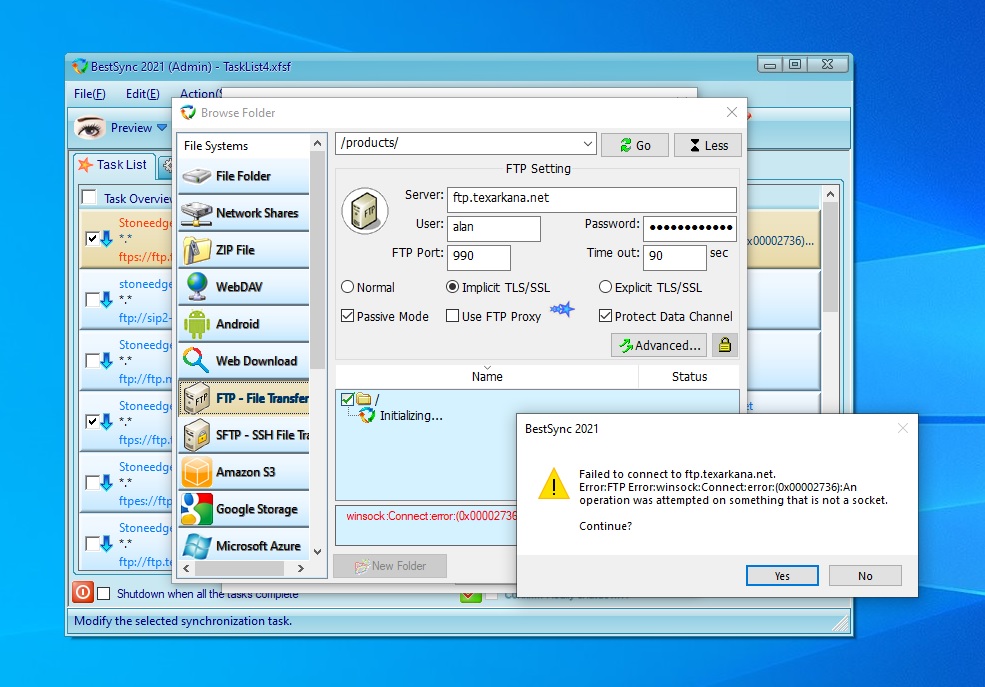This screenshot has width=985, height=687.
Task: Select ZIP File file system
Action: pyautogui.click(x=244, y=250)
